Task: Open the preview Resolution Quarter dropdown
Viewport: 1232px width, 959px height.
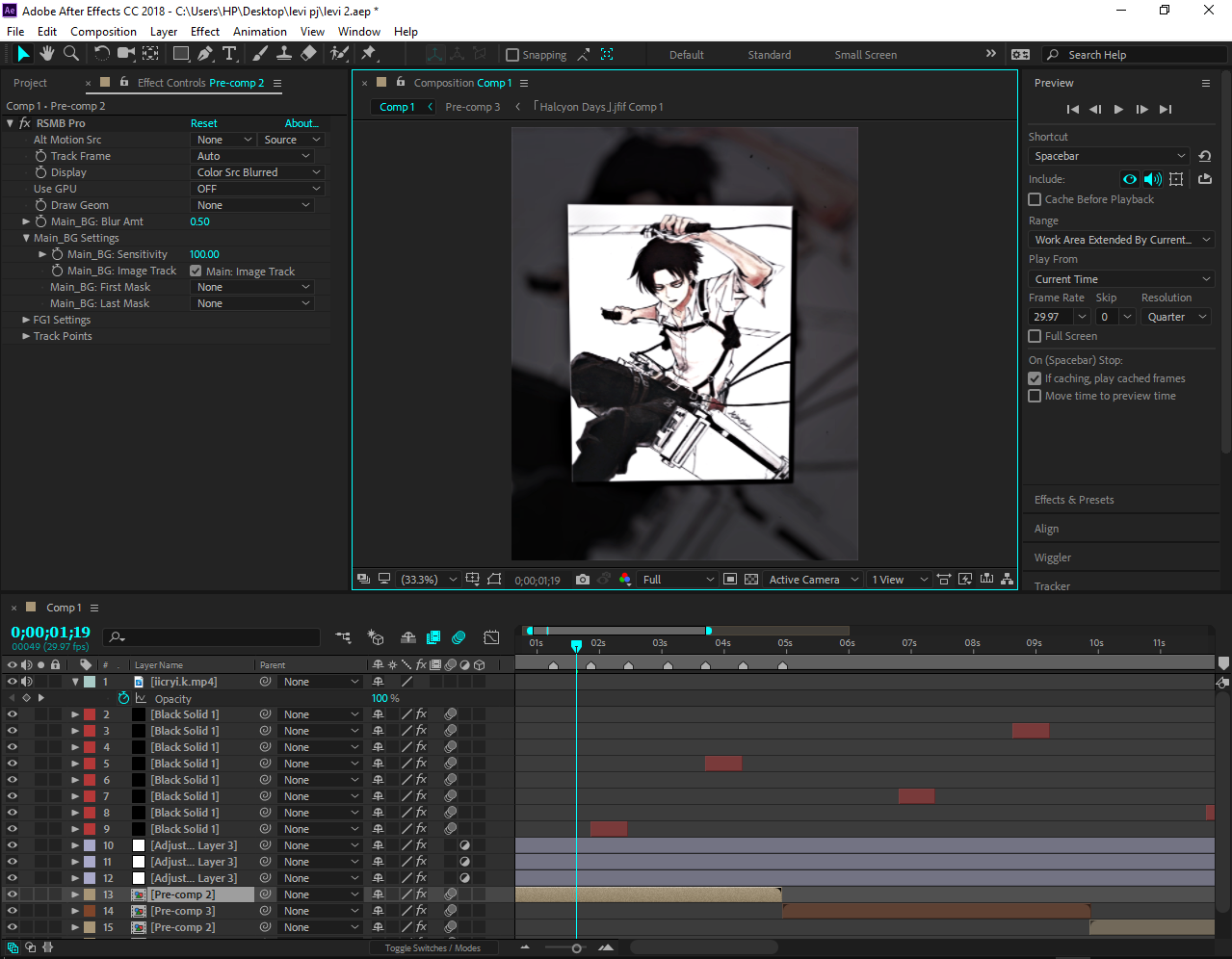Action: (1175, 317)
